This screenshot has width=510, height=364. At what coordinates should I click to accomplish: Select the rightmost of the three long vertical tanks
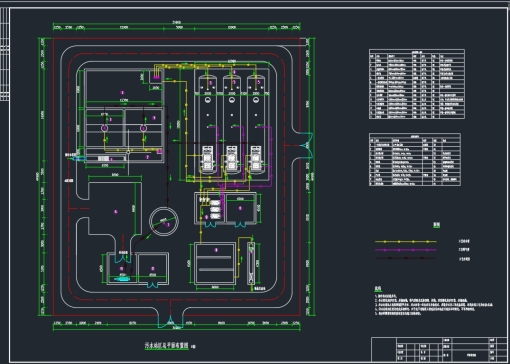256,125
